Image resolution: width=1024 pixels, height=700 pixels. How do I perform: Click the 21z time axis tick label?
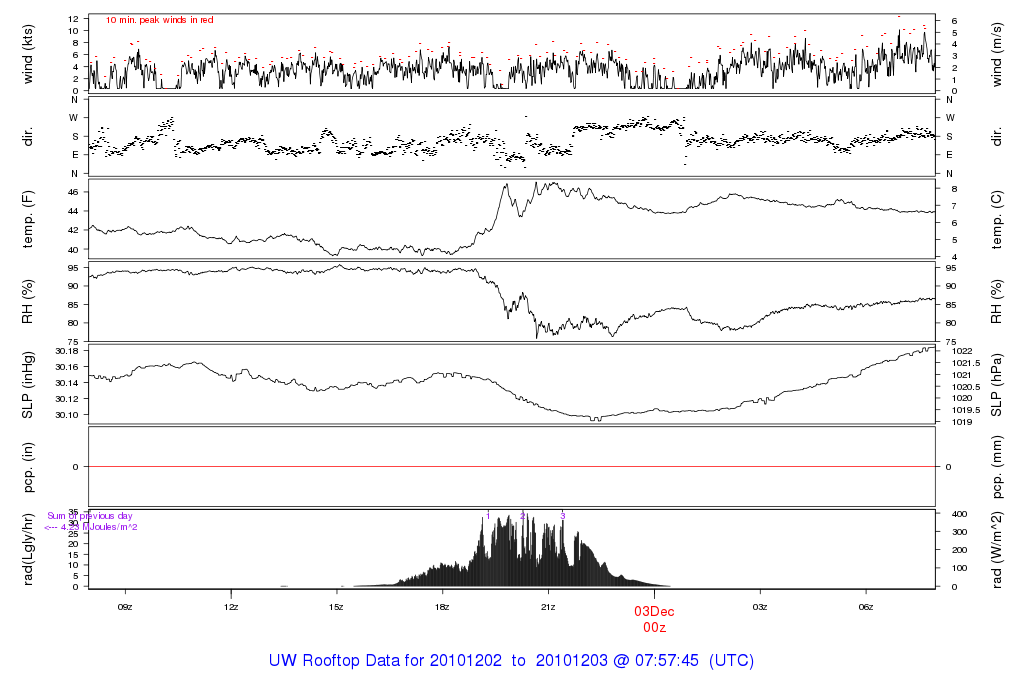(x=548, y=607)
